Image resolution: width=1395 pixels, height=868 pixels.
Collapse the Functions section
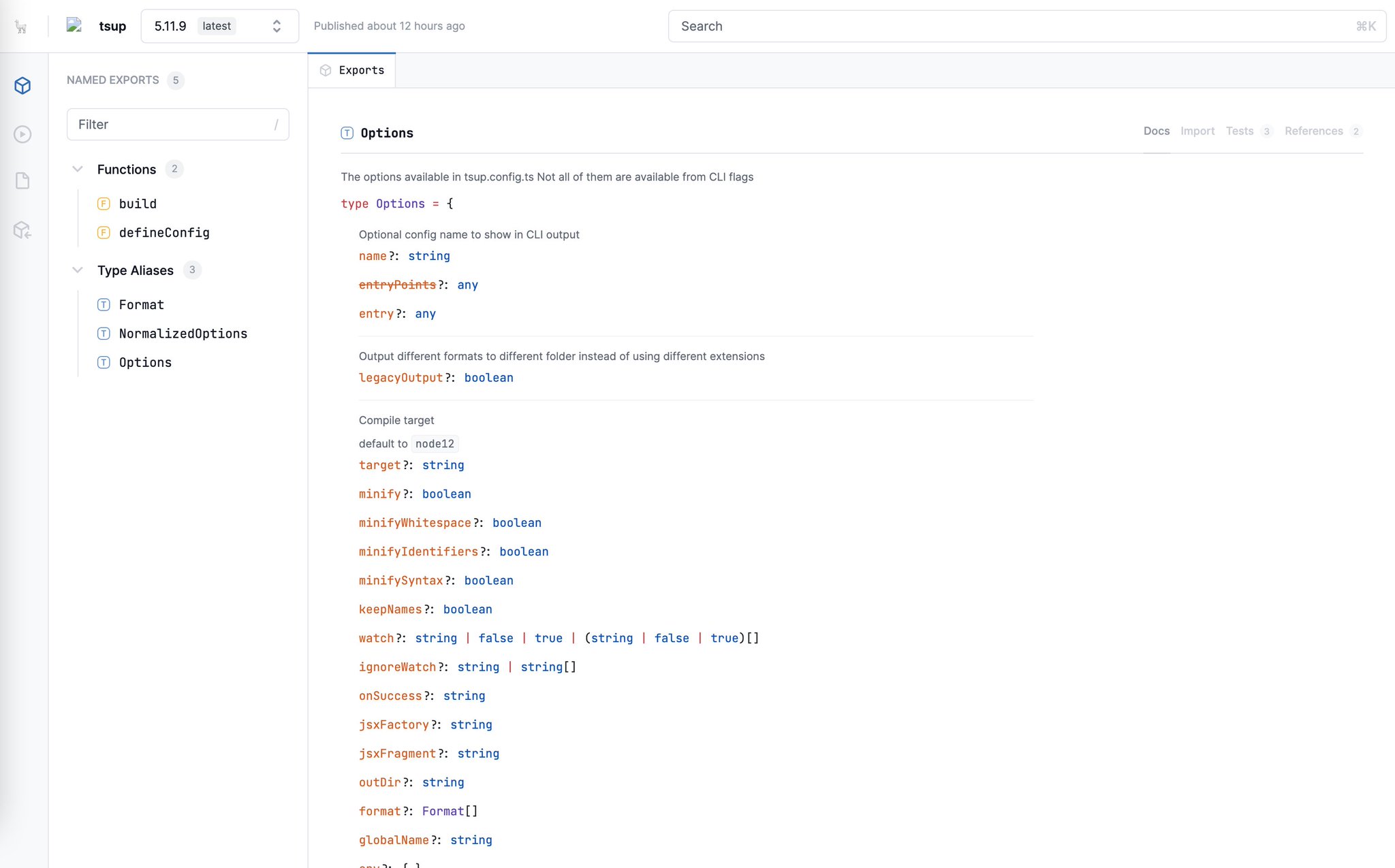[x=77, y=169]
